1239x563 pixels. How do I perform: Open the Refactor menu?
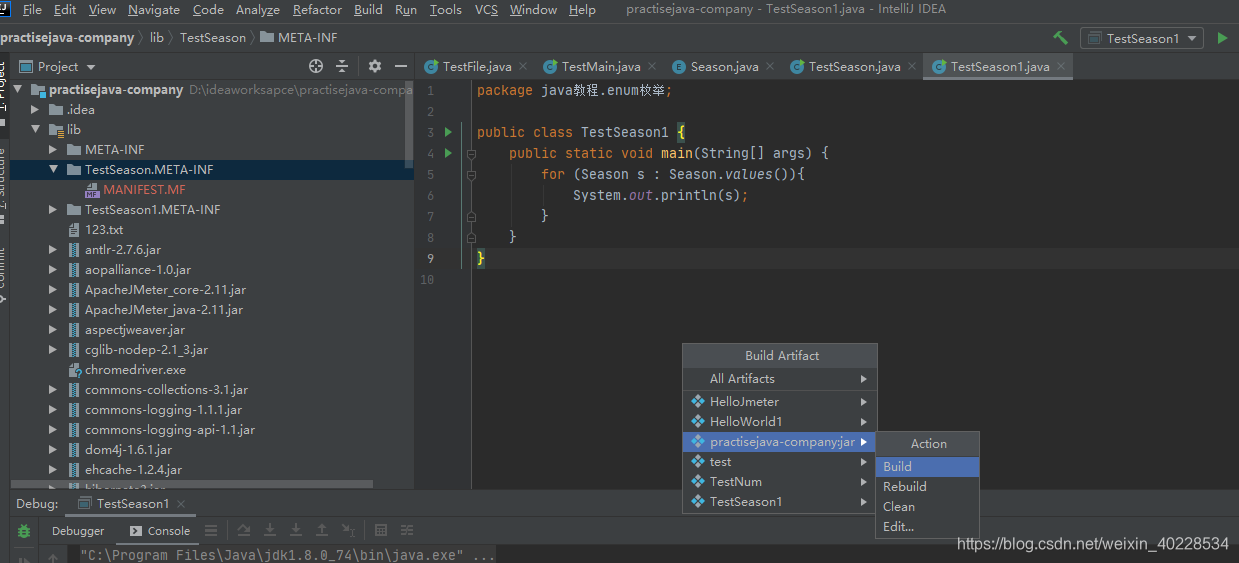point(317,10)
